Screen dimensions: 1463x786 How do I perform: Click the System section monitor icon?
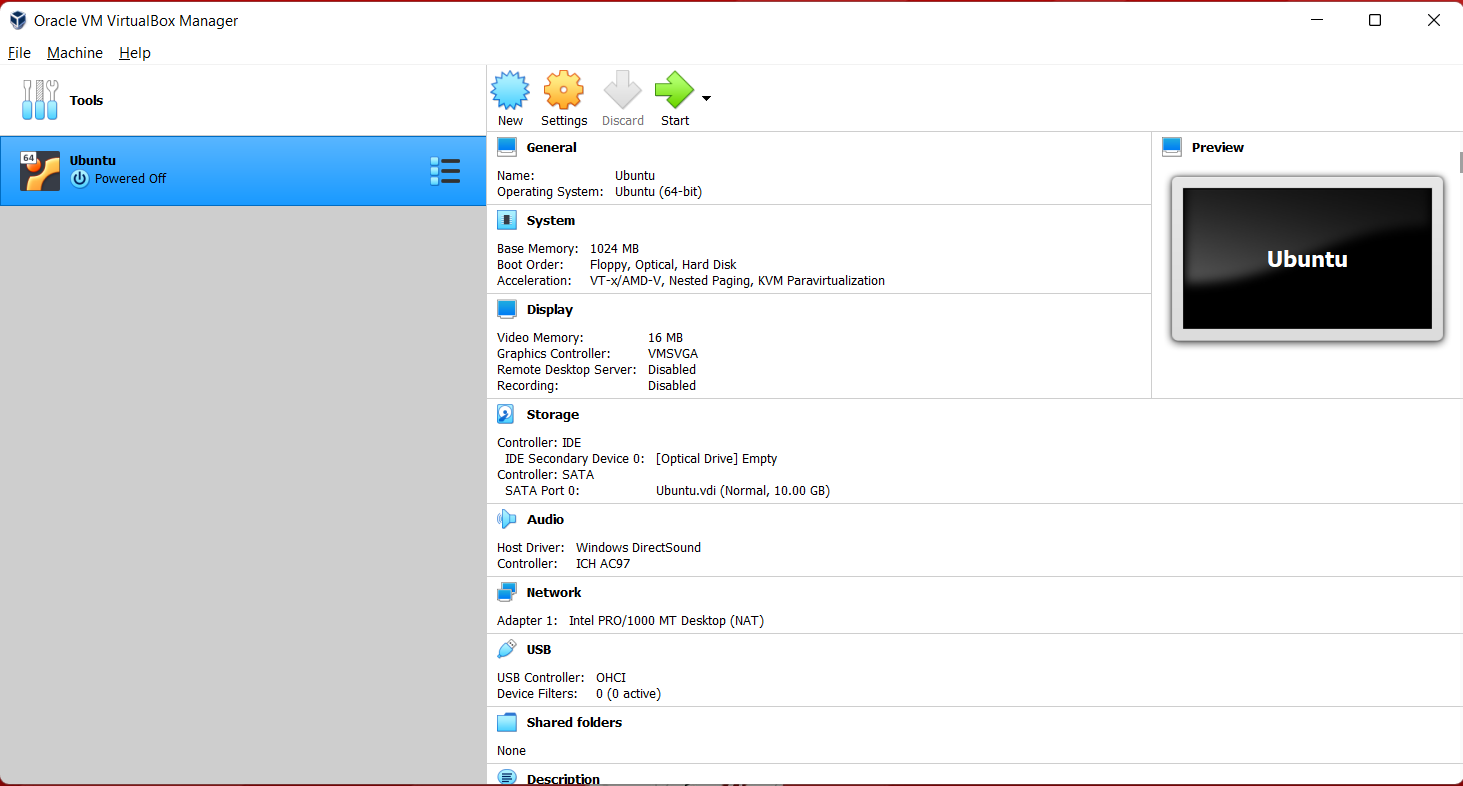506,219
